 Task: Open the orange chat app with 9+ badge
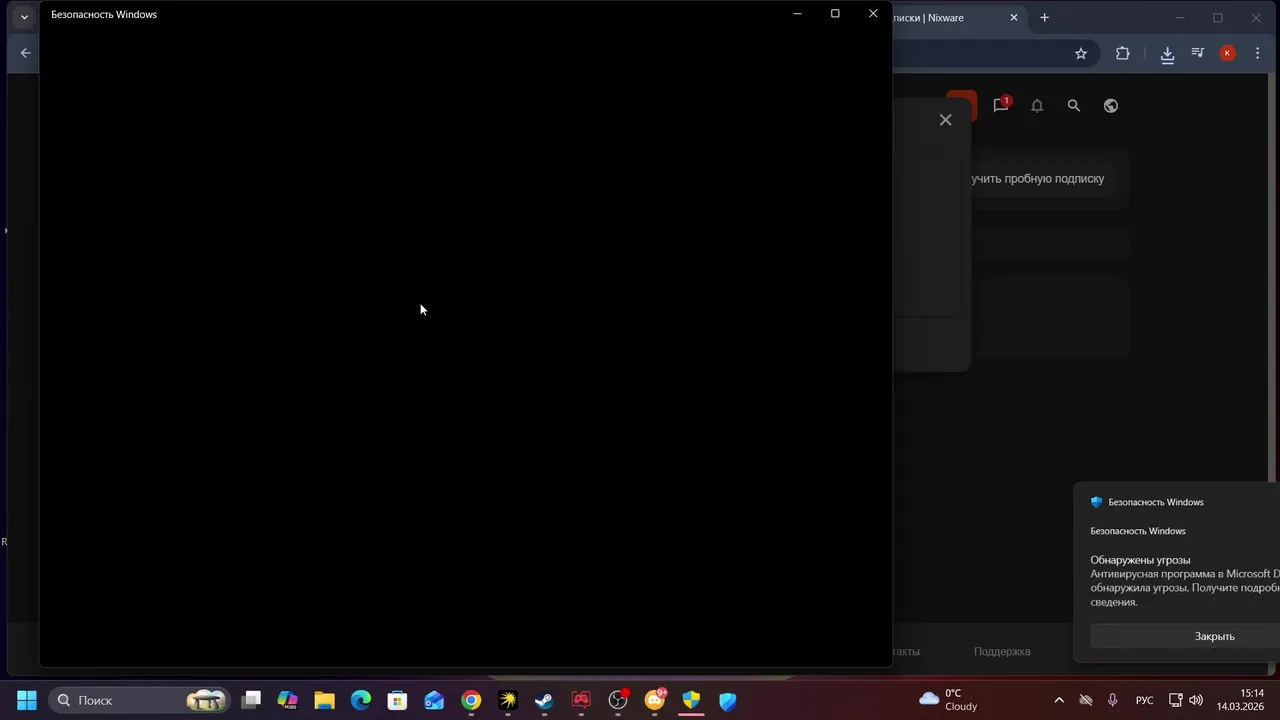[655, 700]
